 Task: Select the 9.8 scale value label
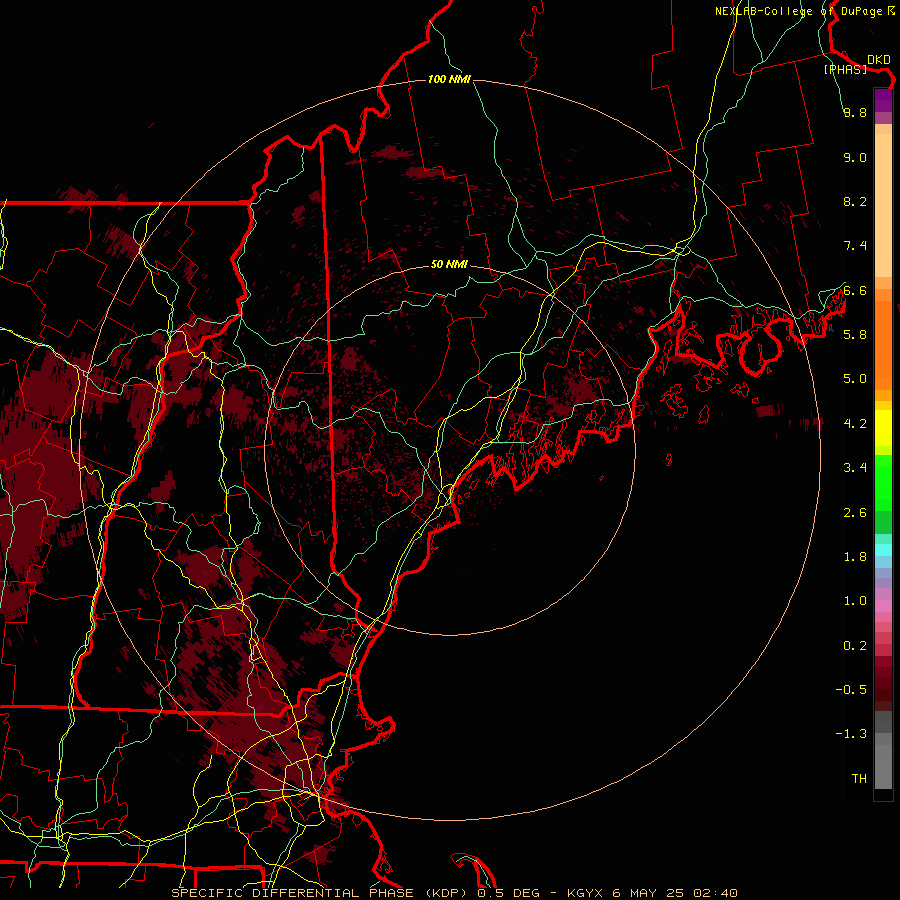tap(855, 112)
